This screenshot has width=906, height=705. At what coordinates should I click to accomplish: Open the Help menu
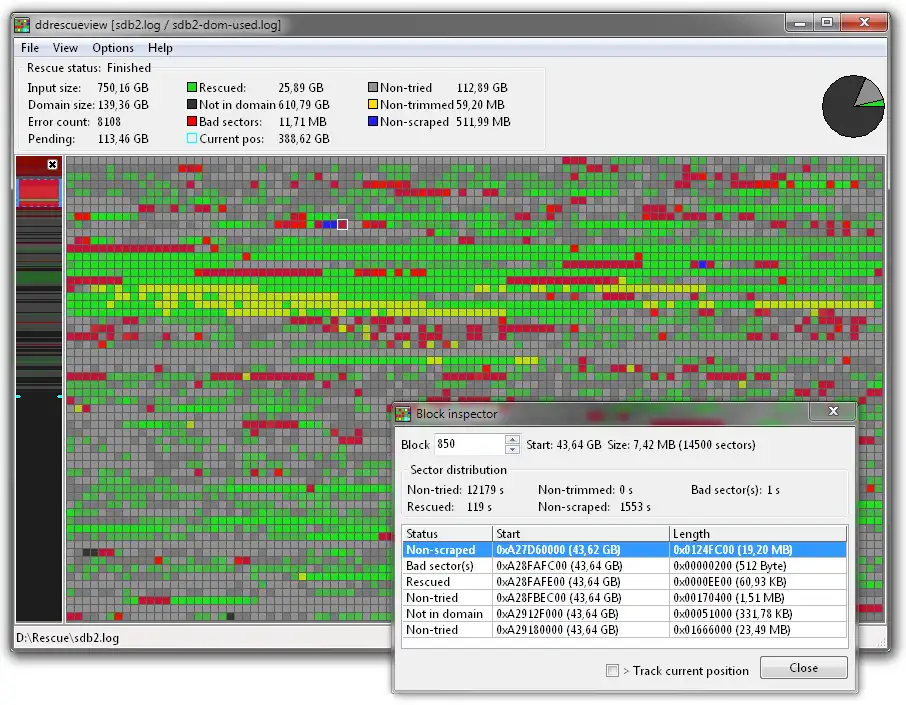click(160, 47)
